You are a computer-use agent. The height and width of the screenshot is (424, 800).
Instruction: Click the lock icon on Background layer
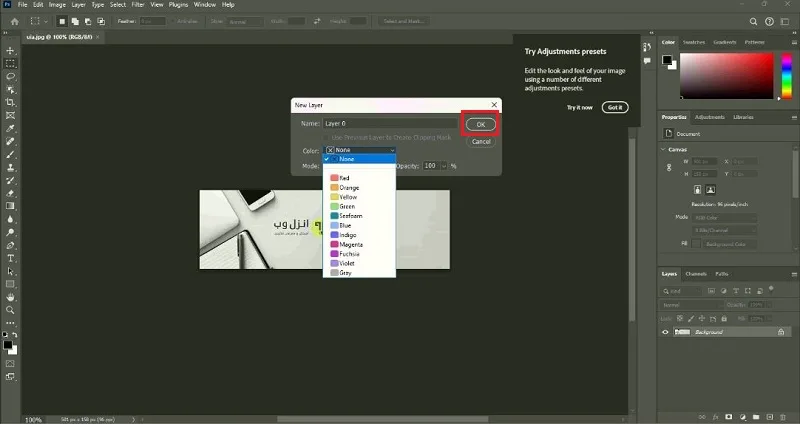[x=781, y=332]
